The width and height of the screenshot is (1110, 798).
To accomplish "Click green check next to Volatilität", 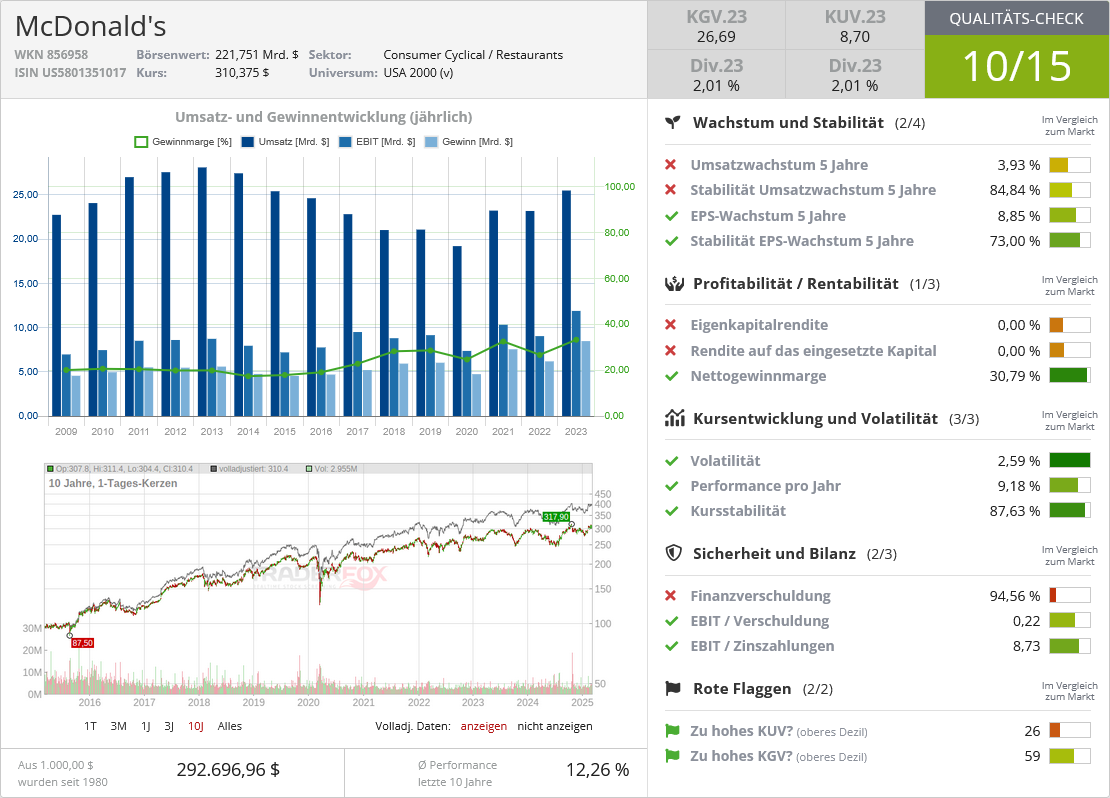I will (672, 461).
